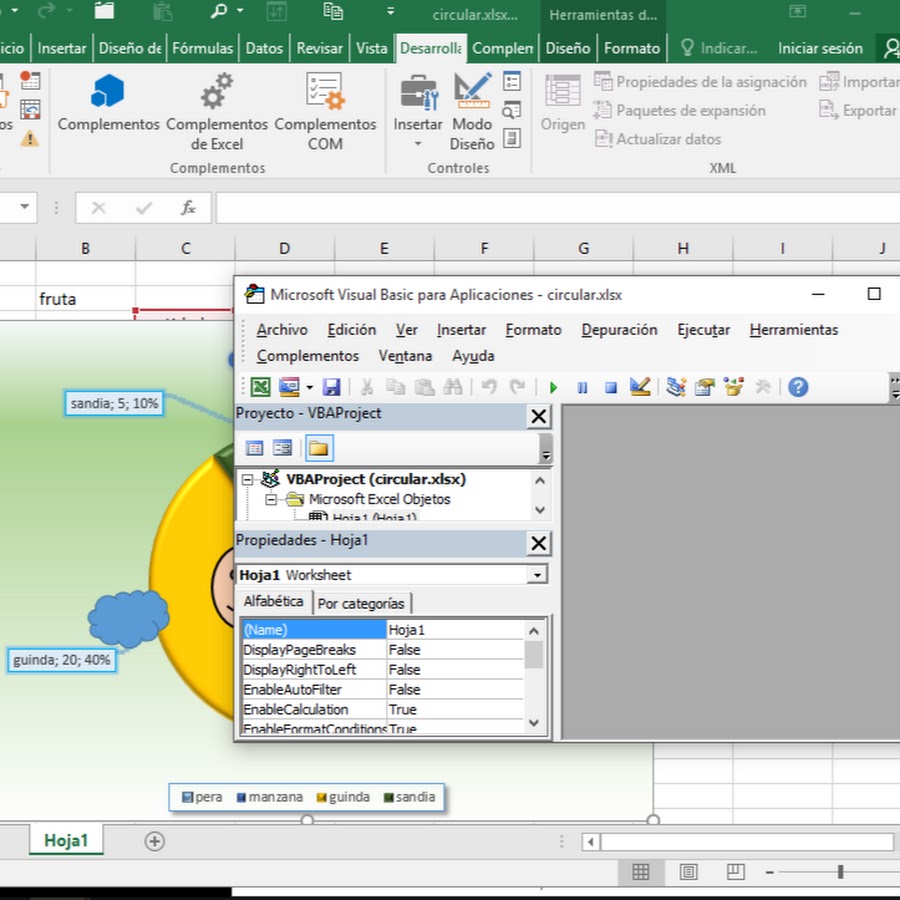Screen dimensions: 900x900
Task: Select the (Name) property value field
Action: coord(454,630)
